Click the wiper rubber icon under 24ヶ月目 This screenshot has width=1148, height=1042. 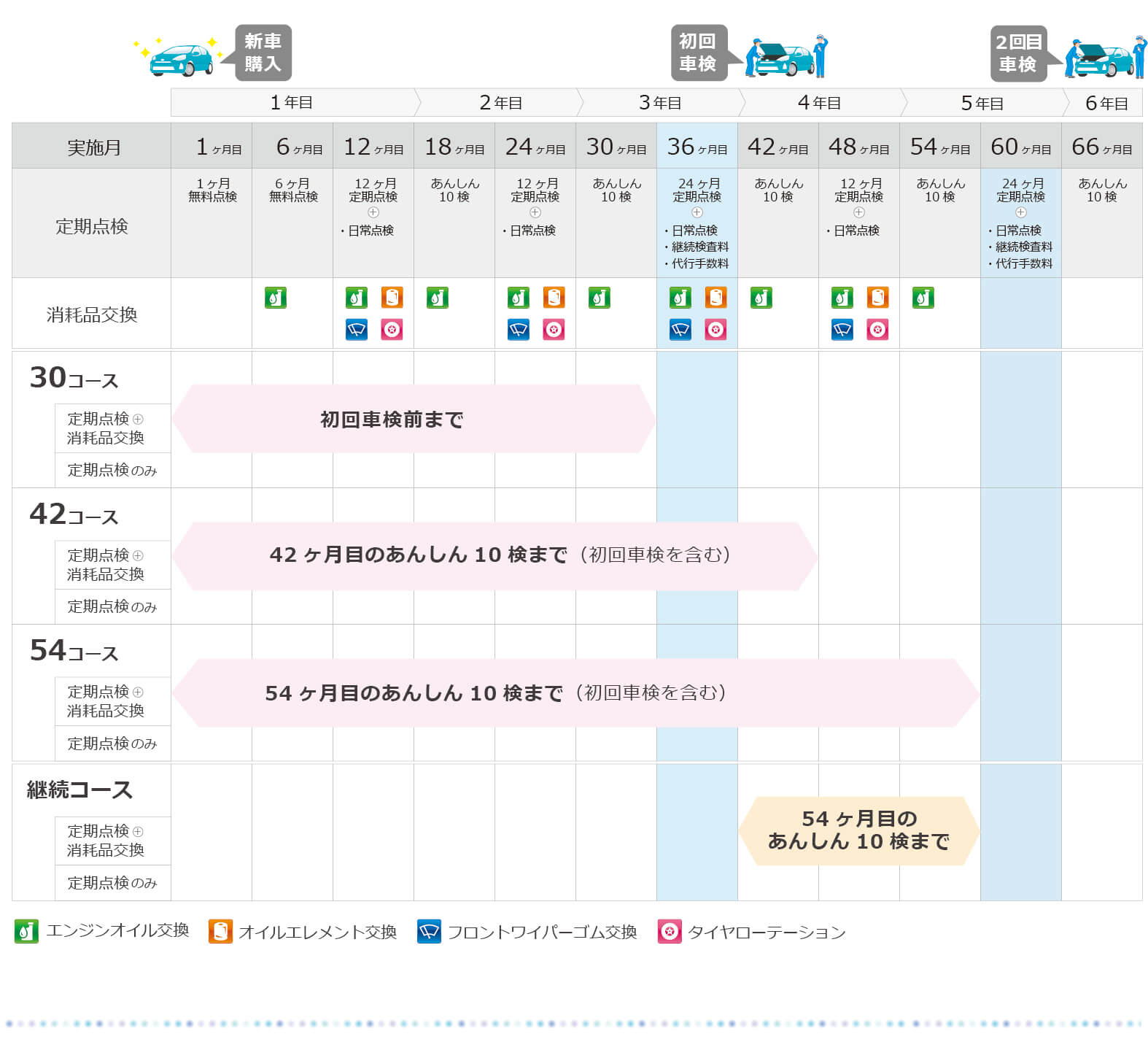pos(518,330)
